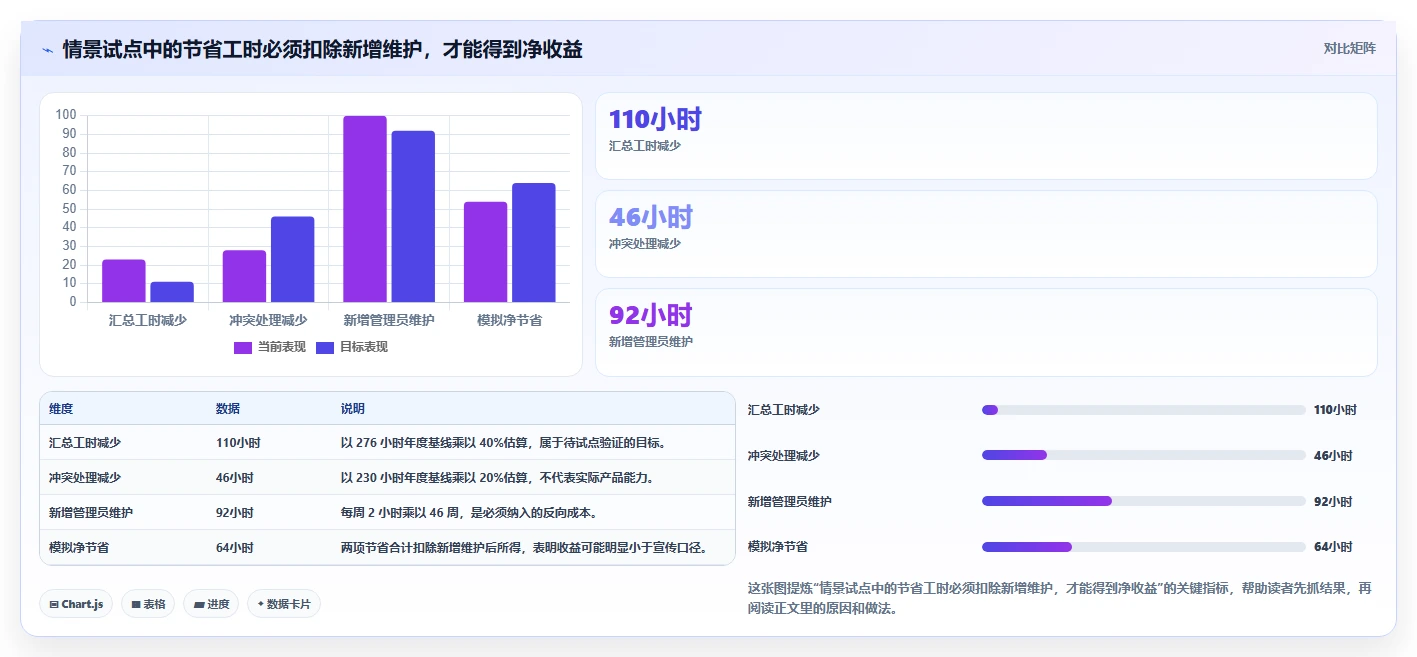Click the 目标表现 bar for 模拟净节省
This screenshot has width=1417, height=657.
[x=533, y=243]
